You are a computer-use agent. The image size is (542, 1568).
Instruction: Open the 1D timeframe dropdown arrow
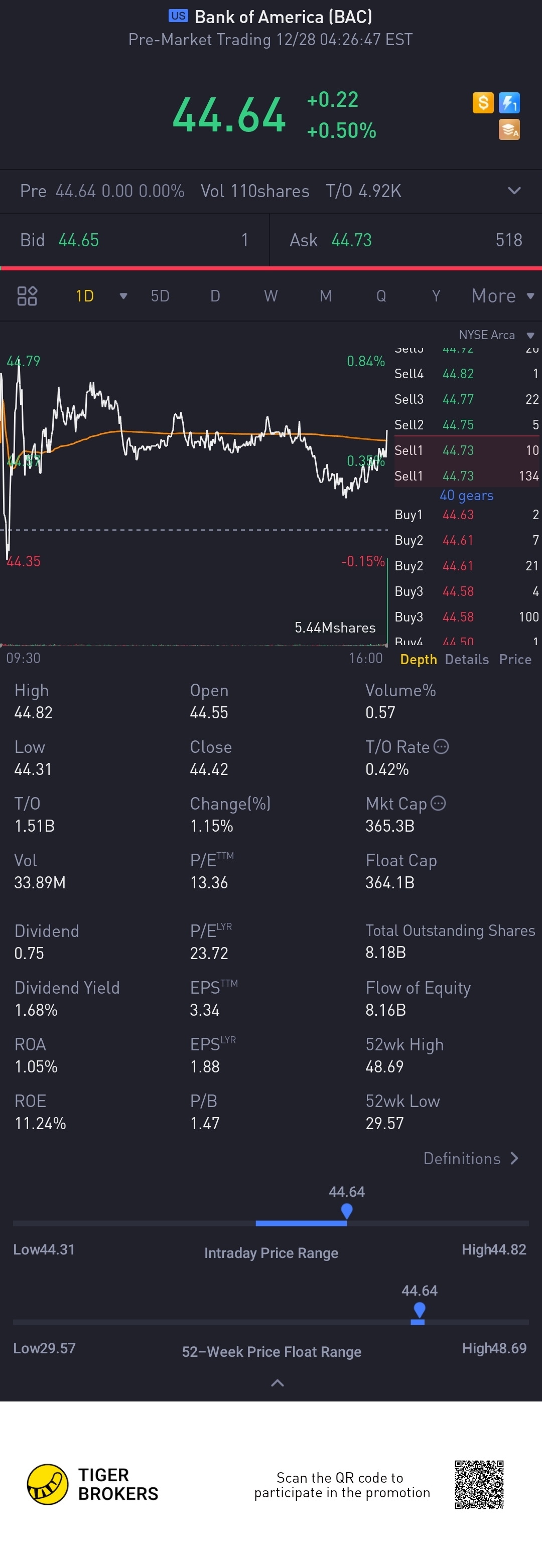click(123, 296)
